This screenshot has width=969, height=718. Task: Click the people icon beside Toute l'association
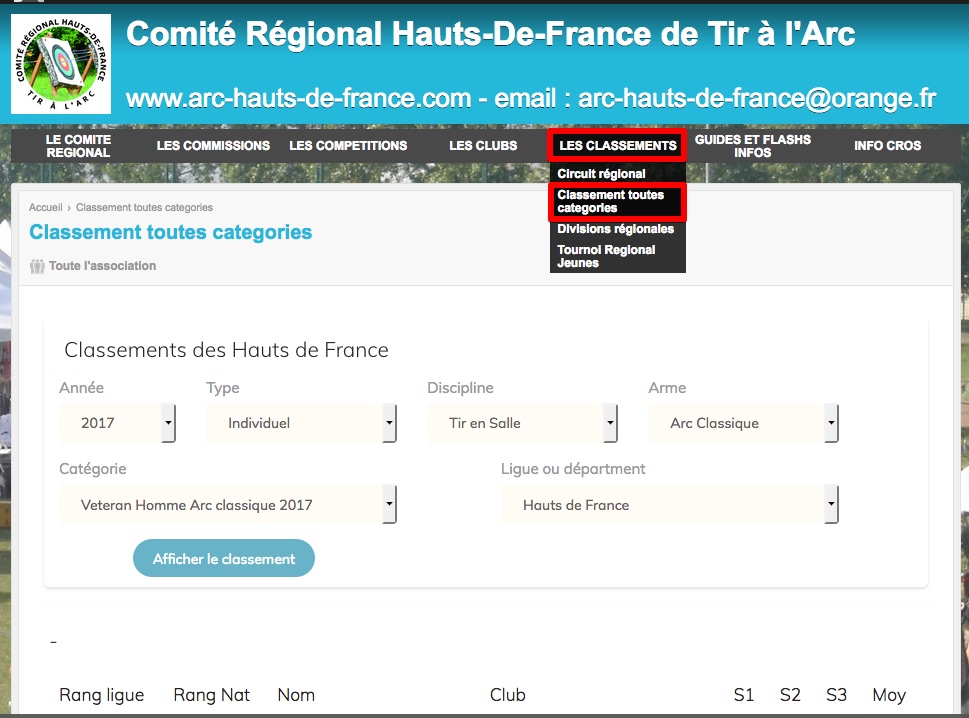37,266
